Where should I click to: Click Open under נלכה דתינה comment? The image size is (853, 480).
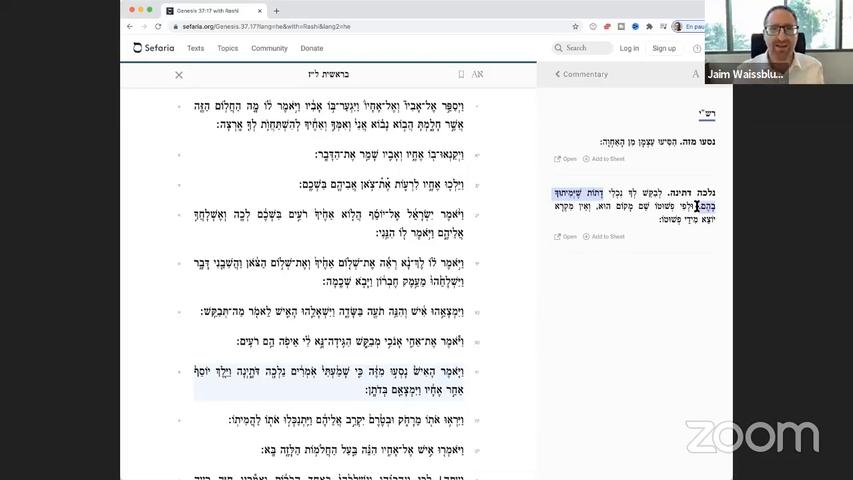(565, 237)
